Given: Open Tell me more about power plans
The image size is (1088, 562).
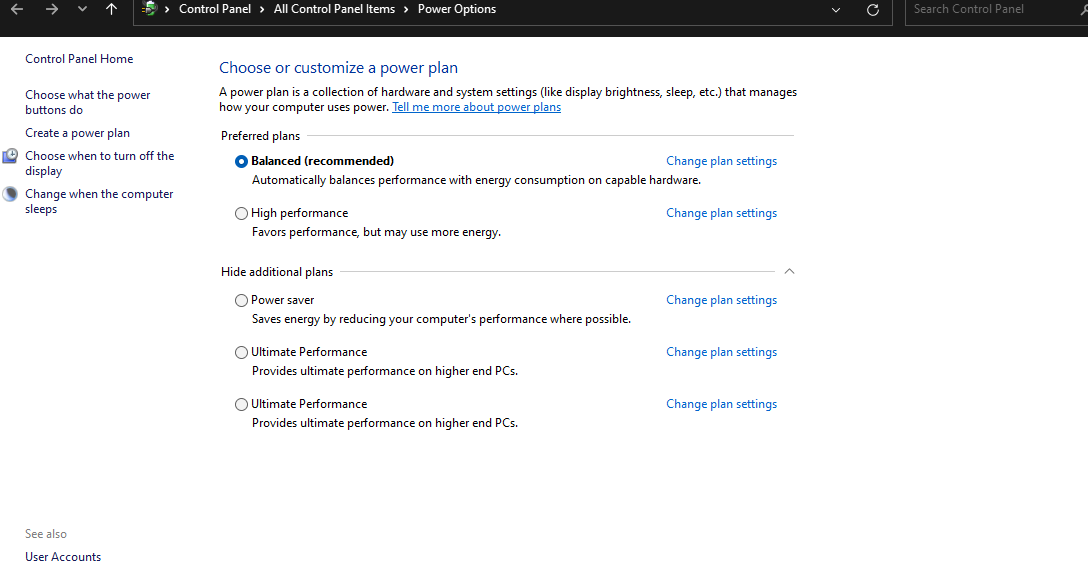Looking at the screenshot, I should 477,107.
